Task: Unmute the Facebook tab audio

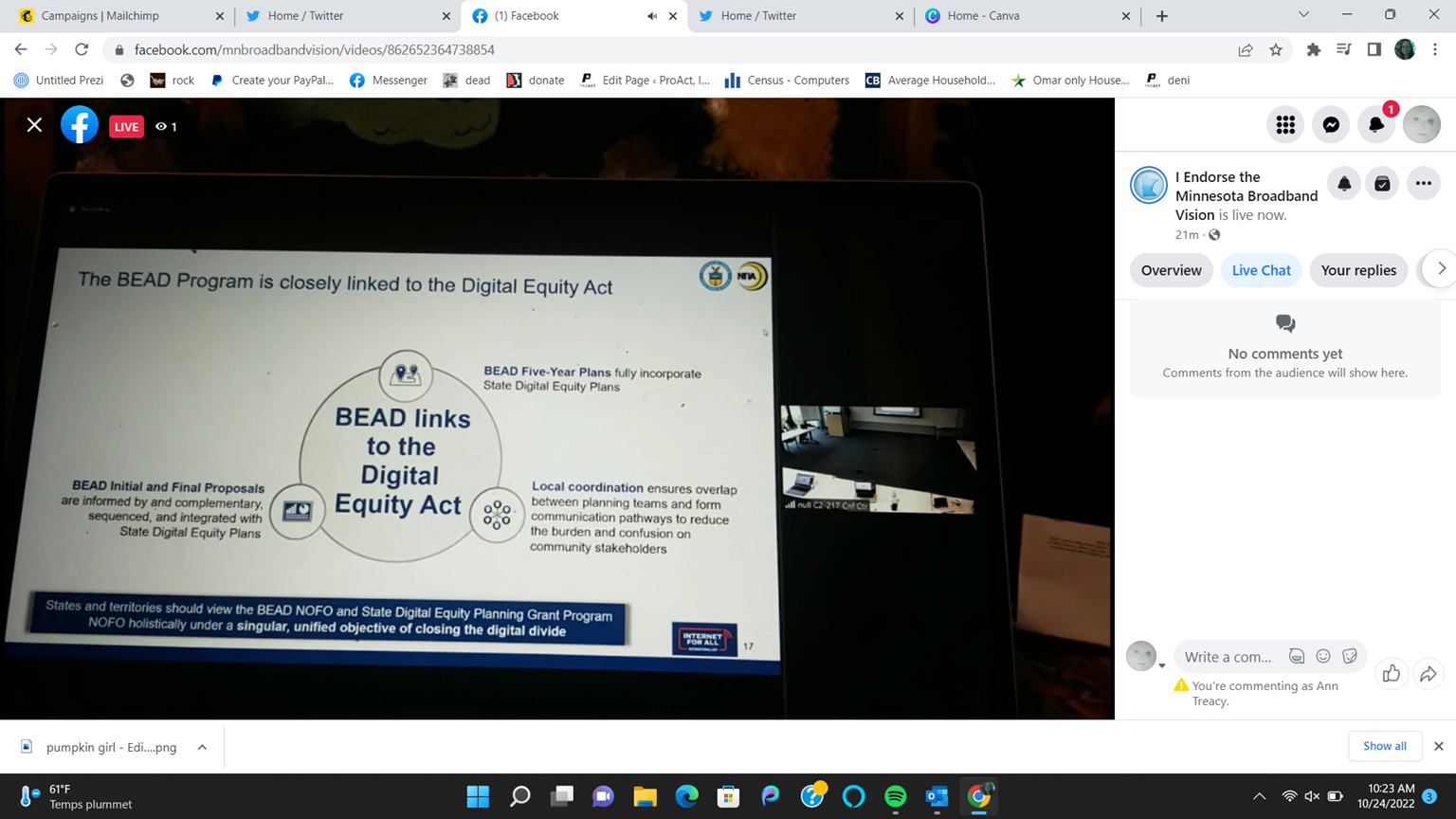Action: [x=652, y=16]
